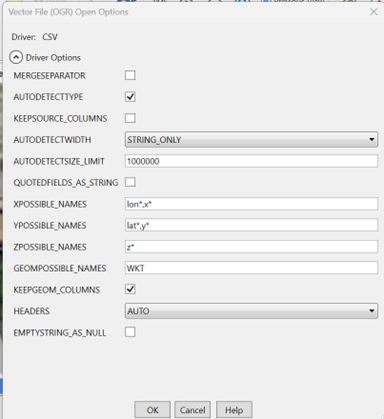Select the ZPOSSIBLE_NAMES input box

click(251, 247)
